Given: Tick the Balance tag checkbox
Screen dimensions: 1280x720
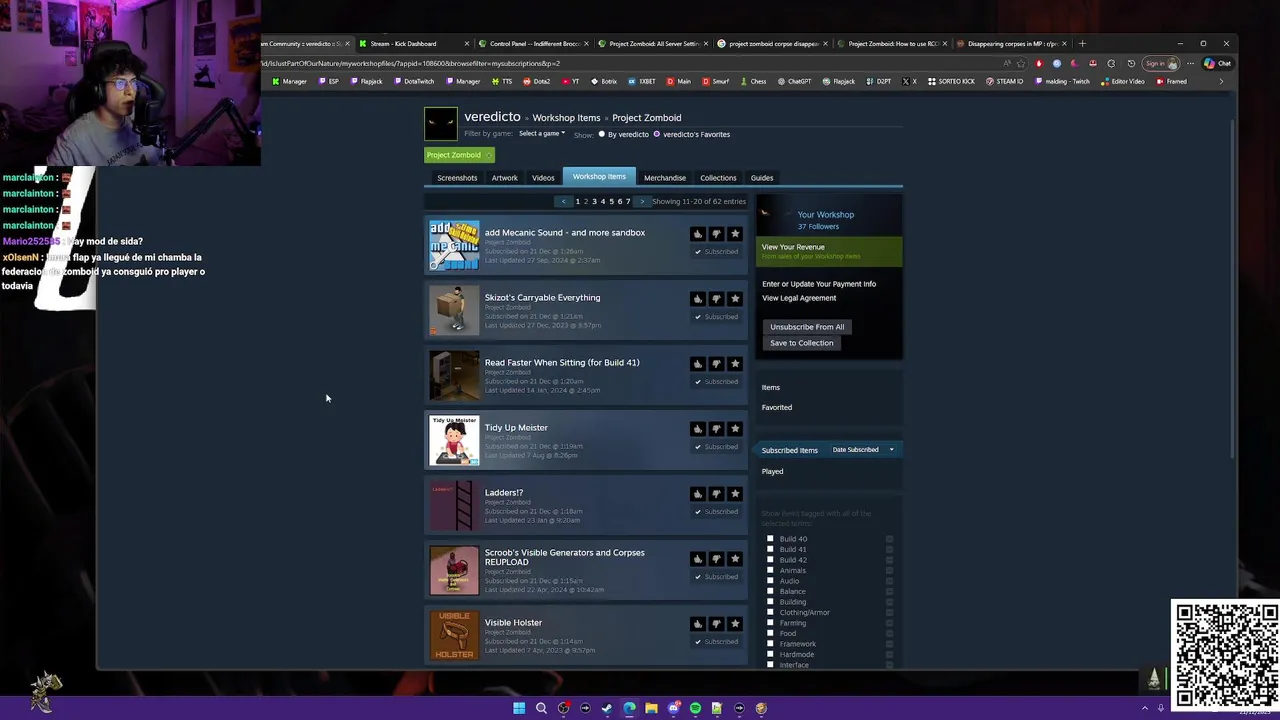Looking at the screenshot, I should tap(770, 591).
